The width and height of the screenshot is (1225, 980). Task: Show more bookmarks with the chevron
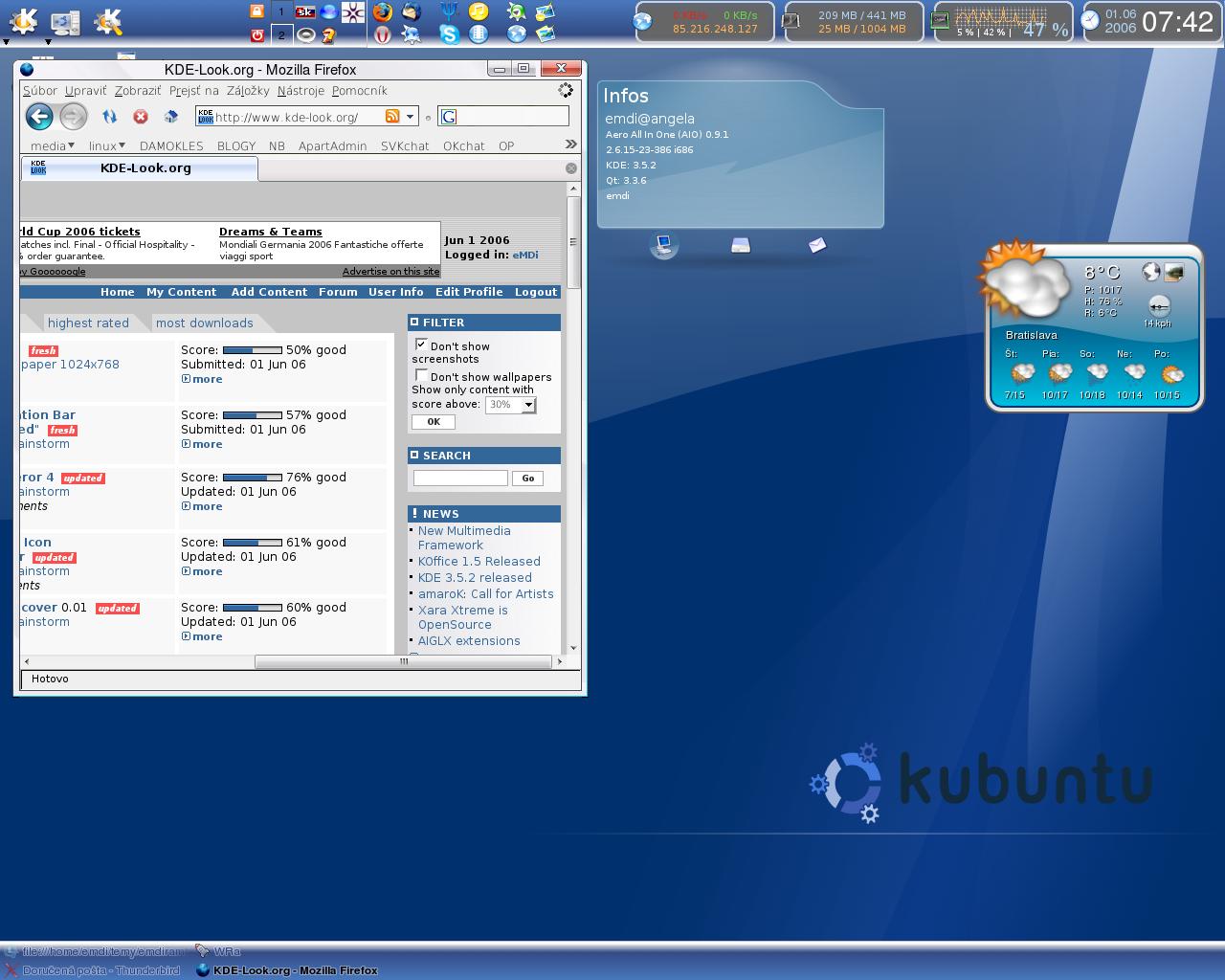[571, 145]
